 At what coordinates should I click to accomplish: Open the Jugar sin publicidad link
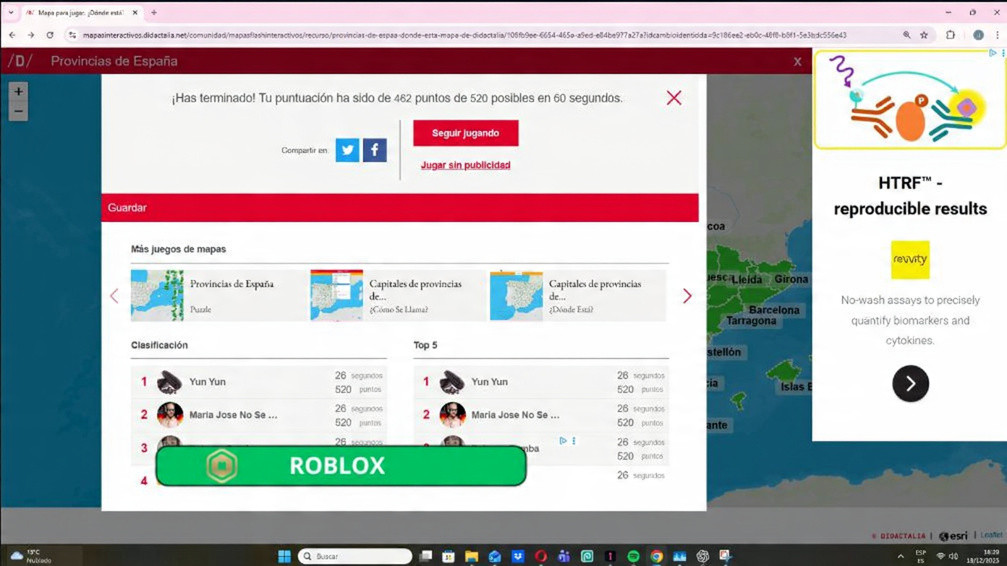[x=465, y=165]
